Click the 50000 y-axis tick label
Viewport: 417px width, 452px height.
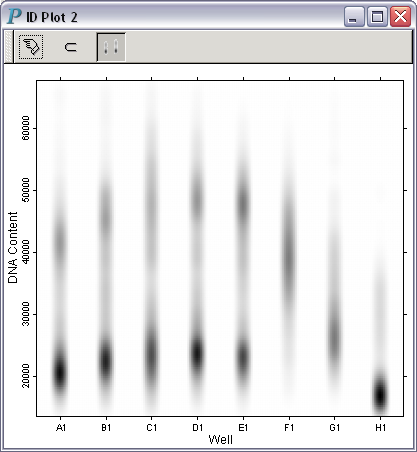coord(25,190)
